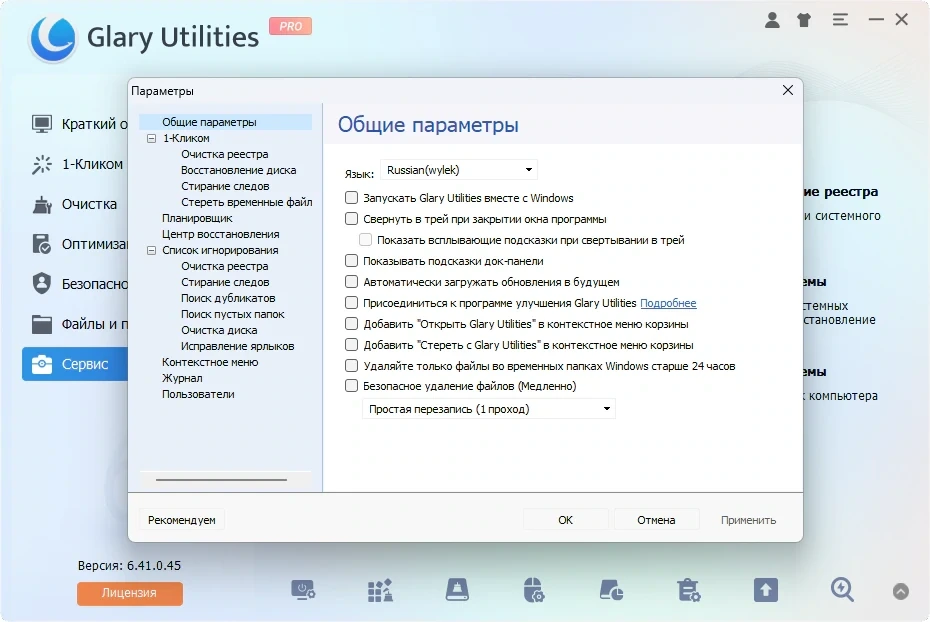Select Поиск дубликатов in the tree
The image size is (930, 622).
228,298
